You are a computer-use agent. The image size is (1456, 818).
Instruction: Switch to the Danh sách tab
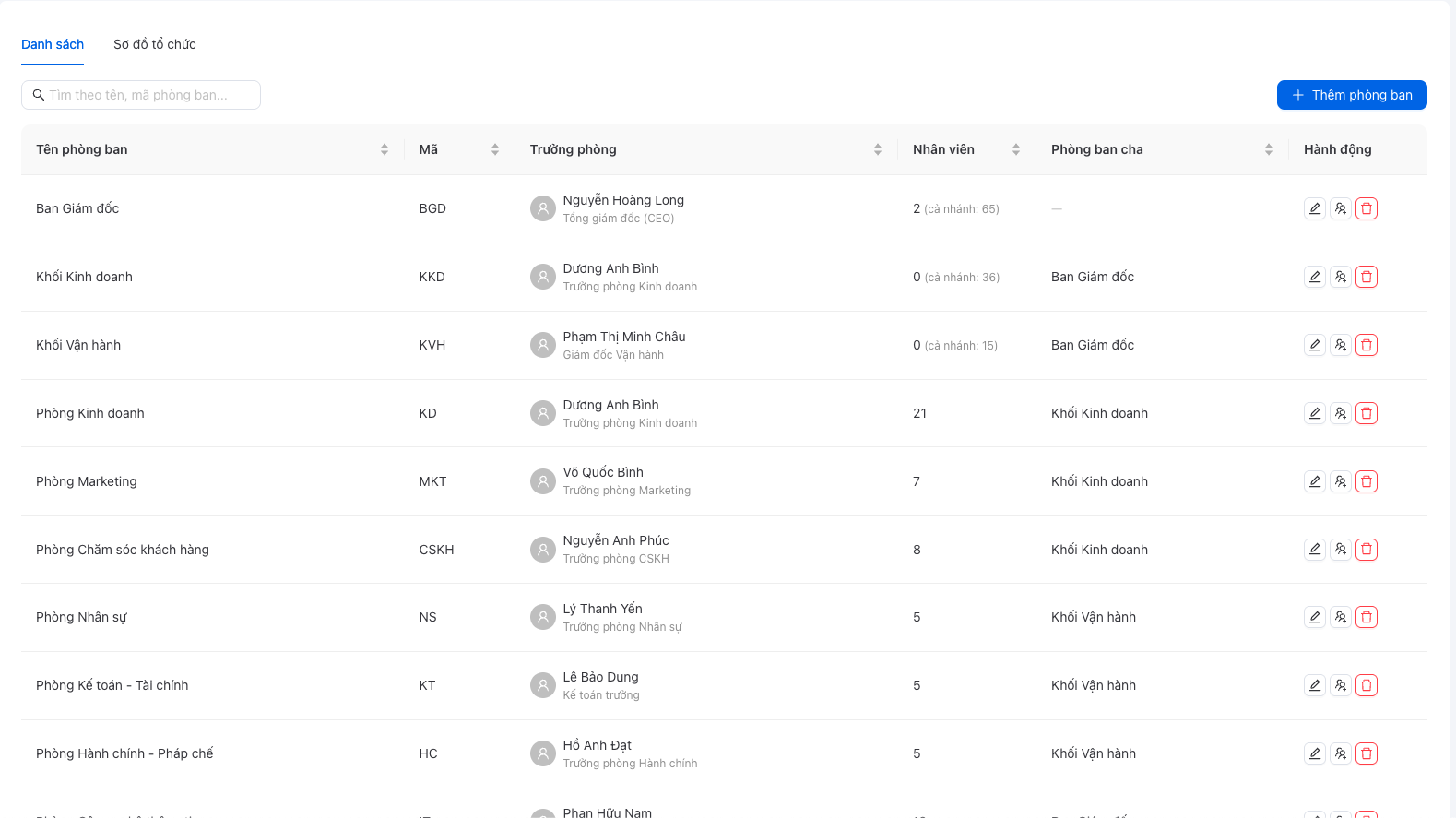click(x=53, y=44)
